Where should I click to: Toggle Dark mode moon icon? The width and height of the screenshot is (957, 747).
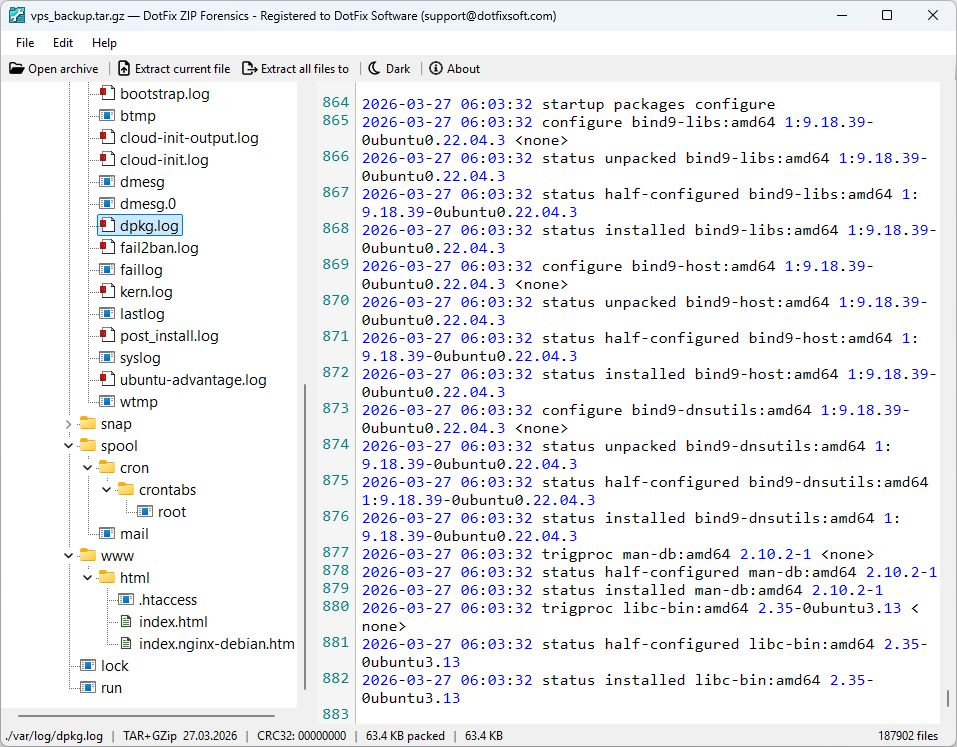(x=374, y=68)
